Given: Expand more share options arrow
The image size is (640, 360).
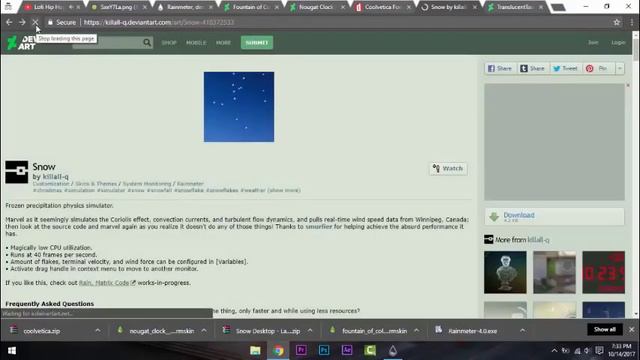Looking at the screenshot, I should 620,68.
